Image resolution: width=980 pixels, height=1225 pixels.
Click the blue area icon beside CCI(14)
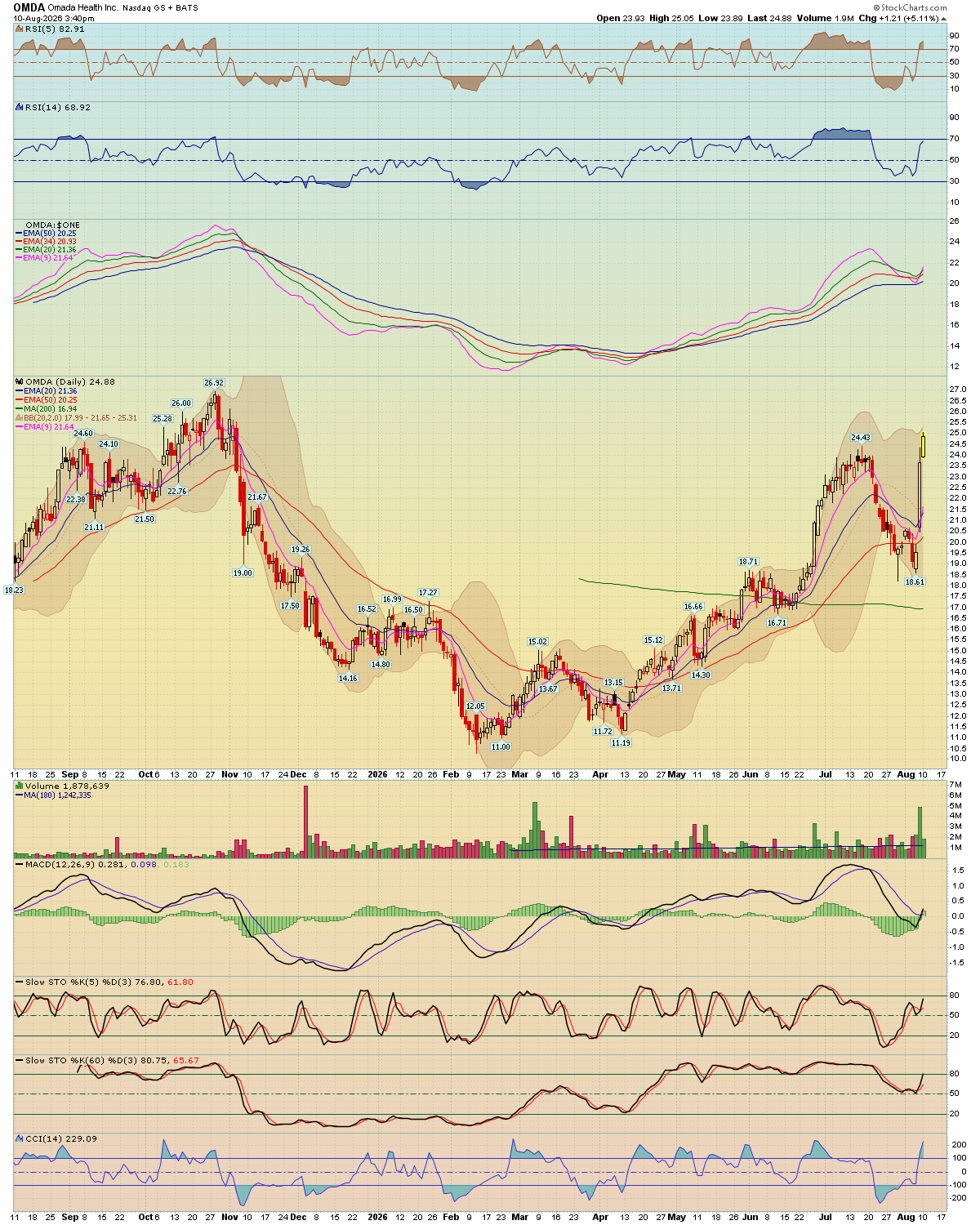pyautogui.click(x=20, y=1138)
